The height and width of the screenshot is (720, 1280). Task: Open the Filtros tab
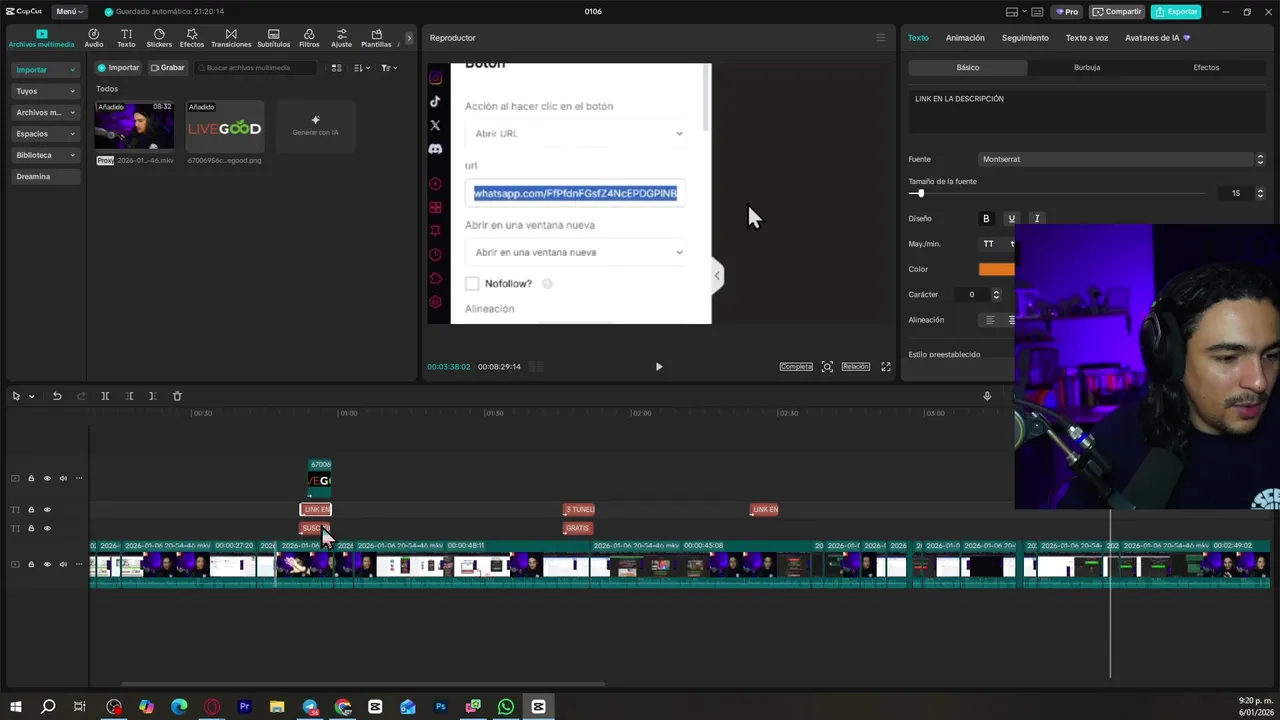[309, 38]
